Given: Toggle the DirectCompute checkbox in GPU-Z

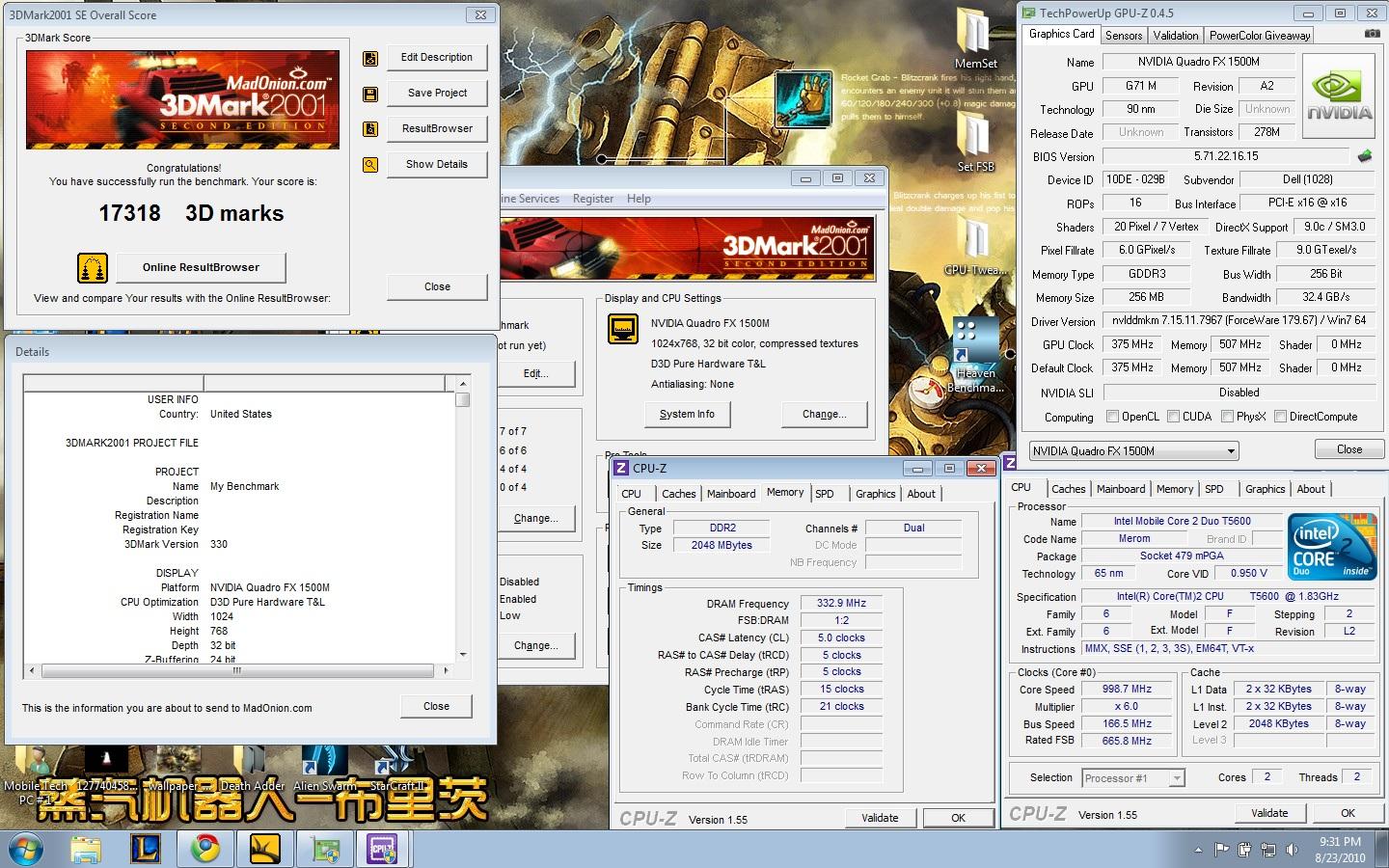Looking at the screenshot, I should [x=1280, y=417].
